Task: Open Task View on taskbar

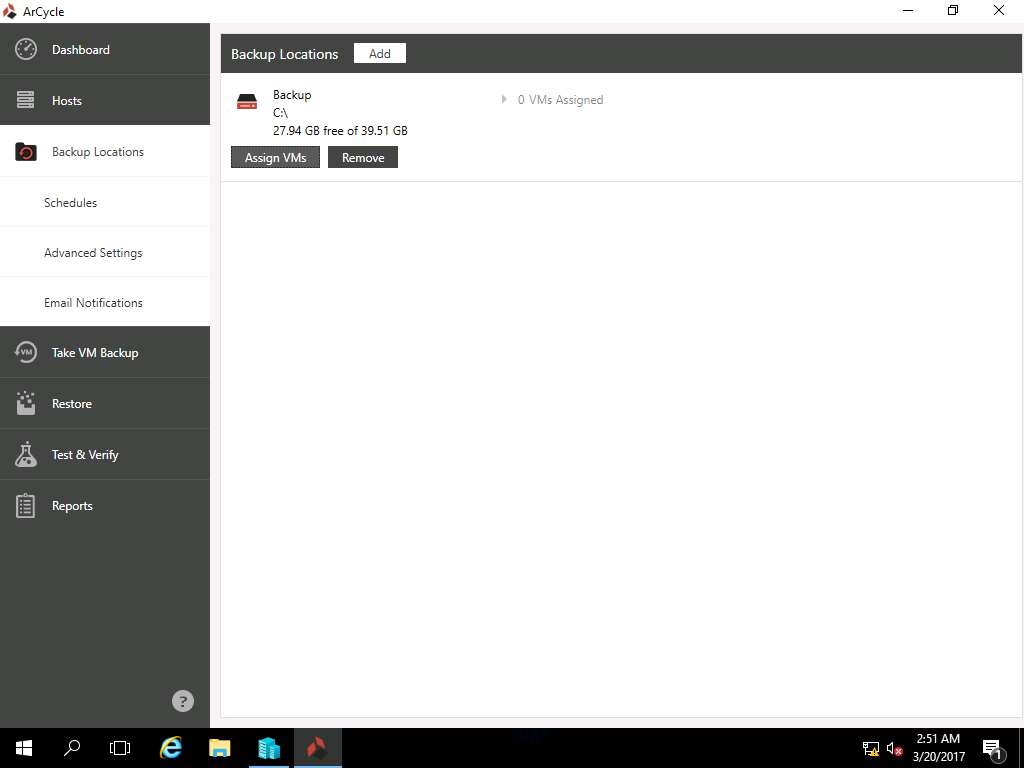Action: coord(120,748)
